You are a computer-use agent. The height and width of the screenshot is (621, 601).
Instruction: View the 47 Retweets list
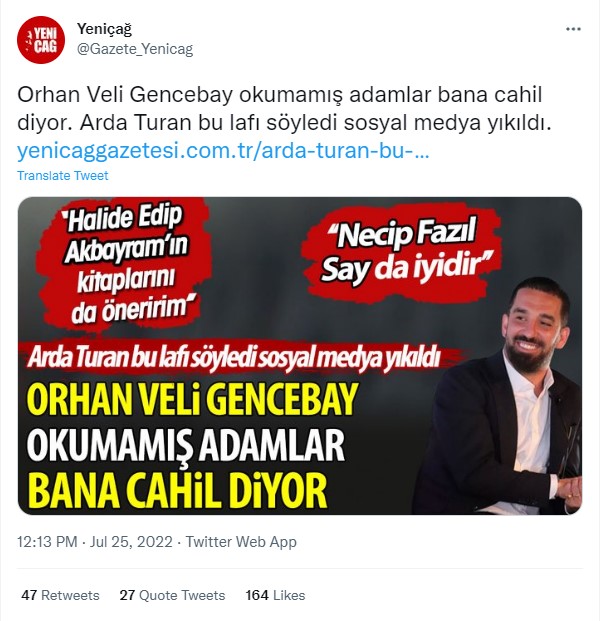[x=60, y=595]
